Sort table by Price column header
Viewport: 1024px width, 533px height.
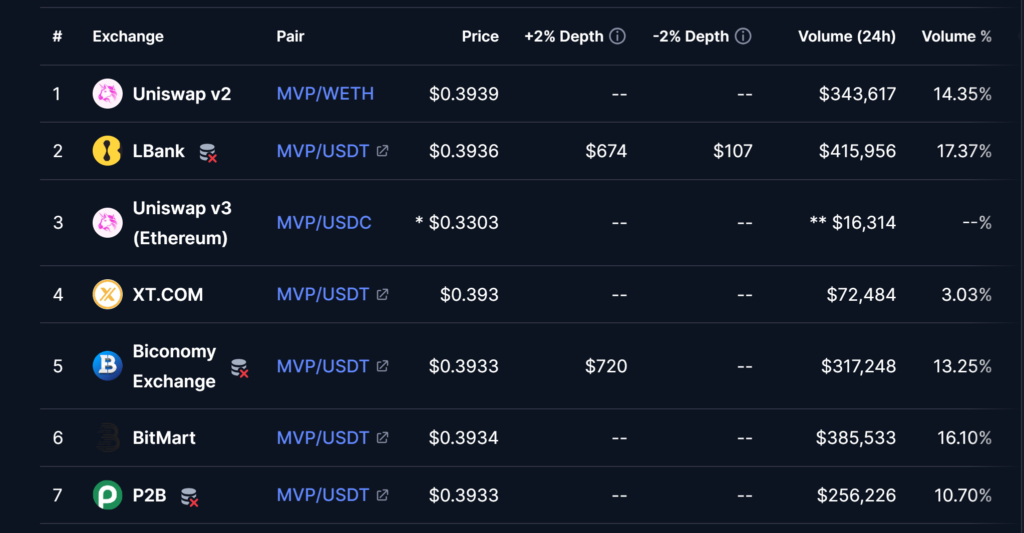pyautogui.click(x=480, y=36)
